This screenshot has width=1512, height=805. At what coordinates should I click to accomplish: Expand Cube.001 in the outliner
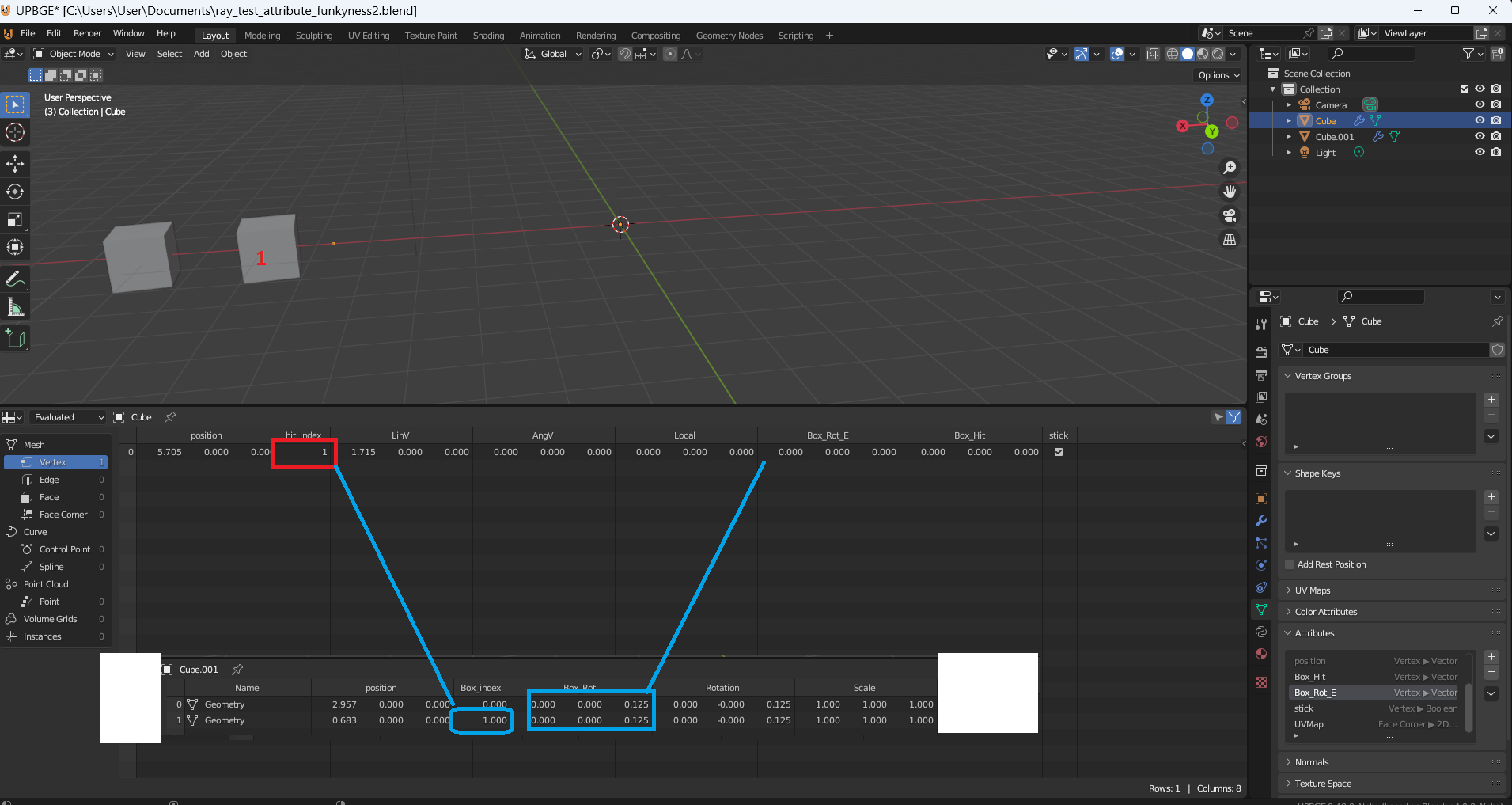click(x=1289, y=136)
